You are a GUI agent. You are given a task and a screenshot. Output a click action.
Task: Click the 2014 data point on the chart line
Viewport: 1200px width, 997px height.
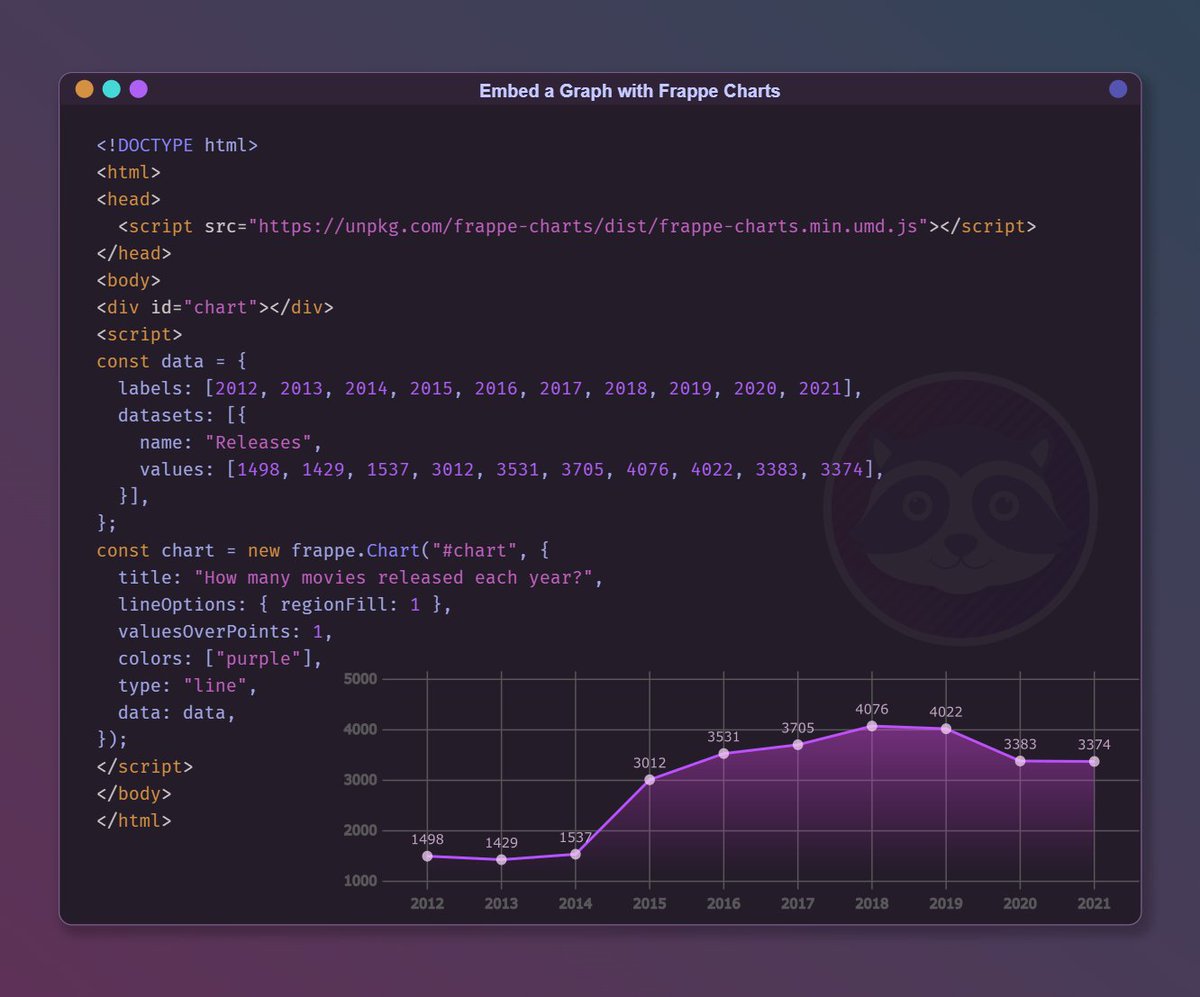click(x=575, y=854)
